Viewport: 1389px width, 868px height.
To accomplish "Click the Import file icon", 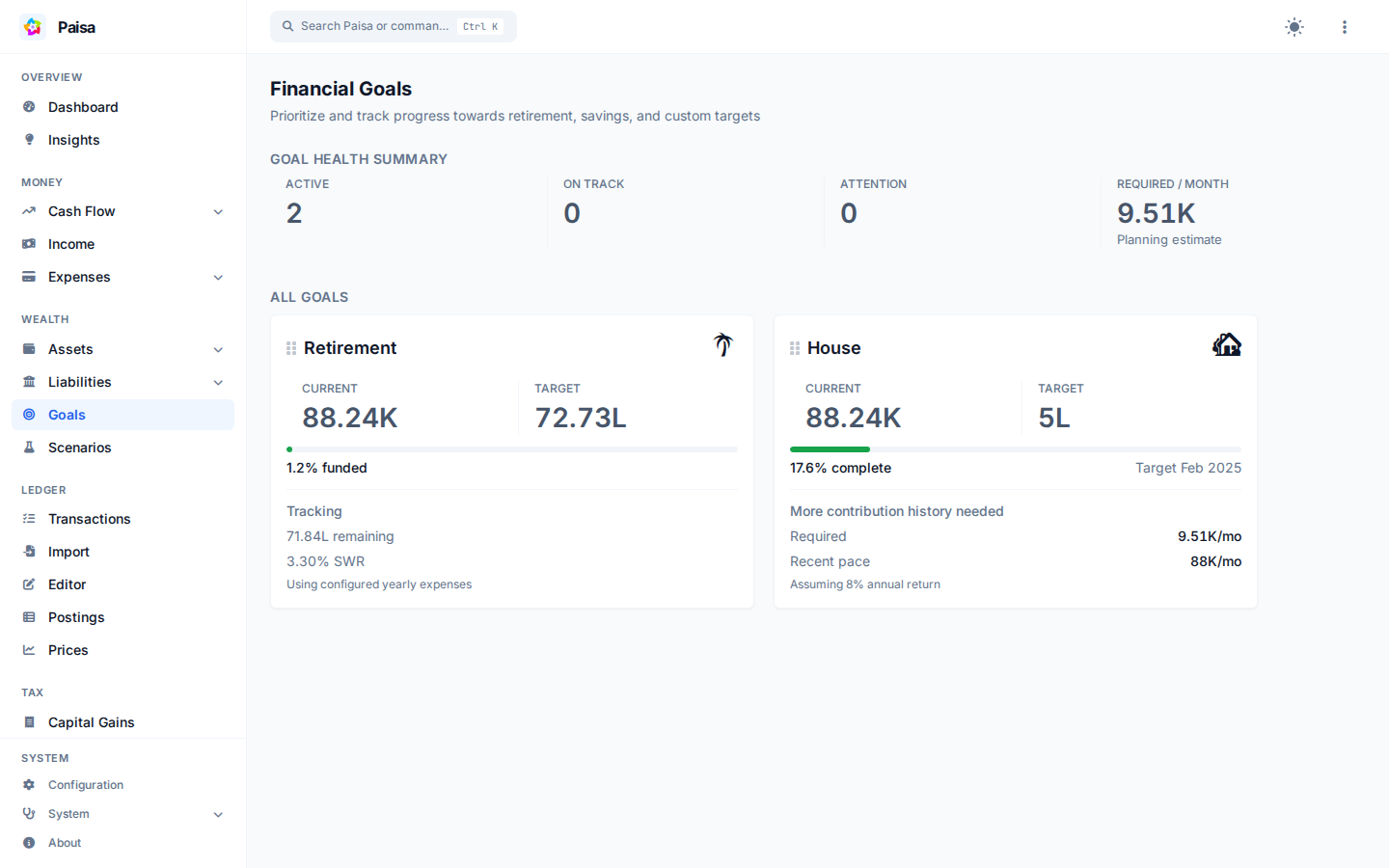I will (x=29, y=552).
